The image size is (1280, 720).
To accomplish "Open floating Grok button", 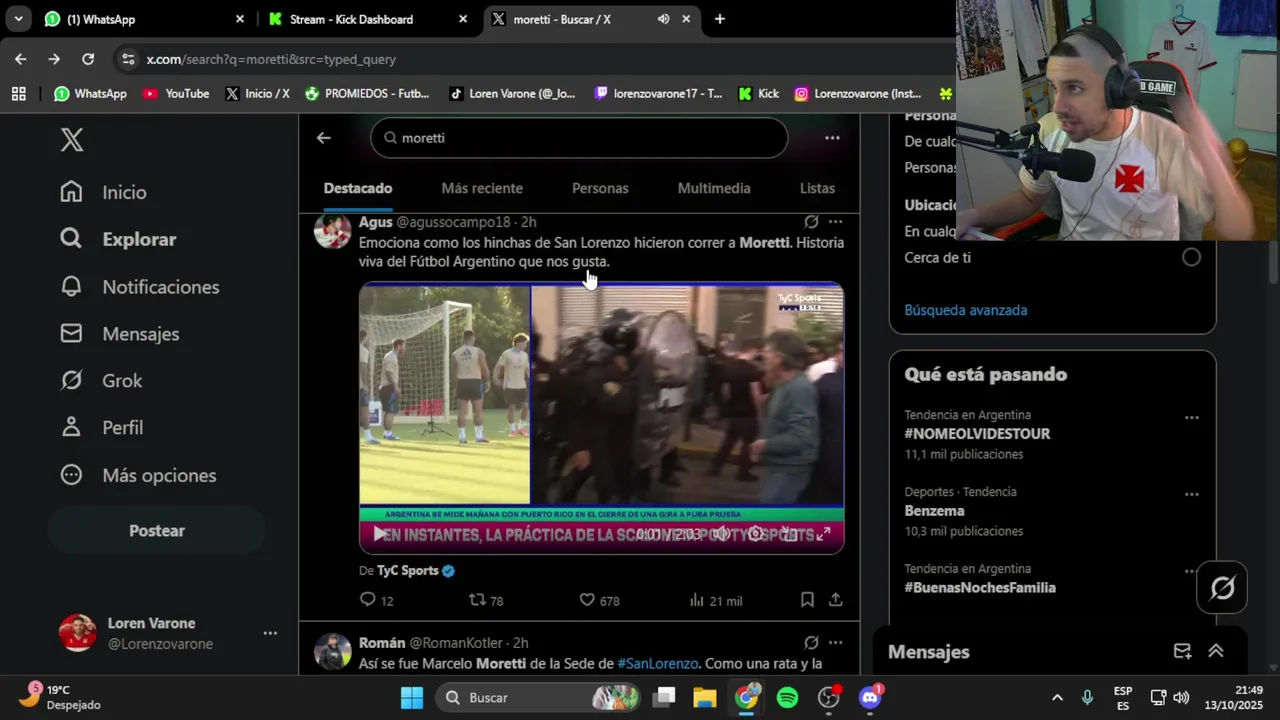I will [1222, 588].
